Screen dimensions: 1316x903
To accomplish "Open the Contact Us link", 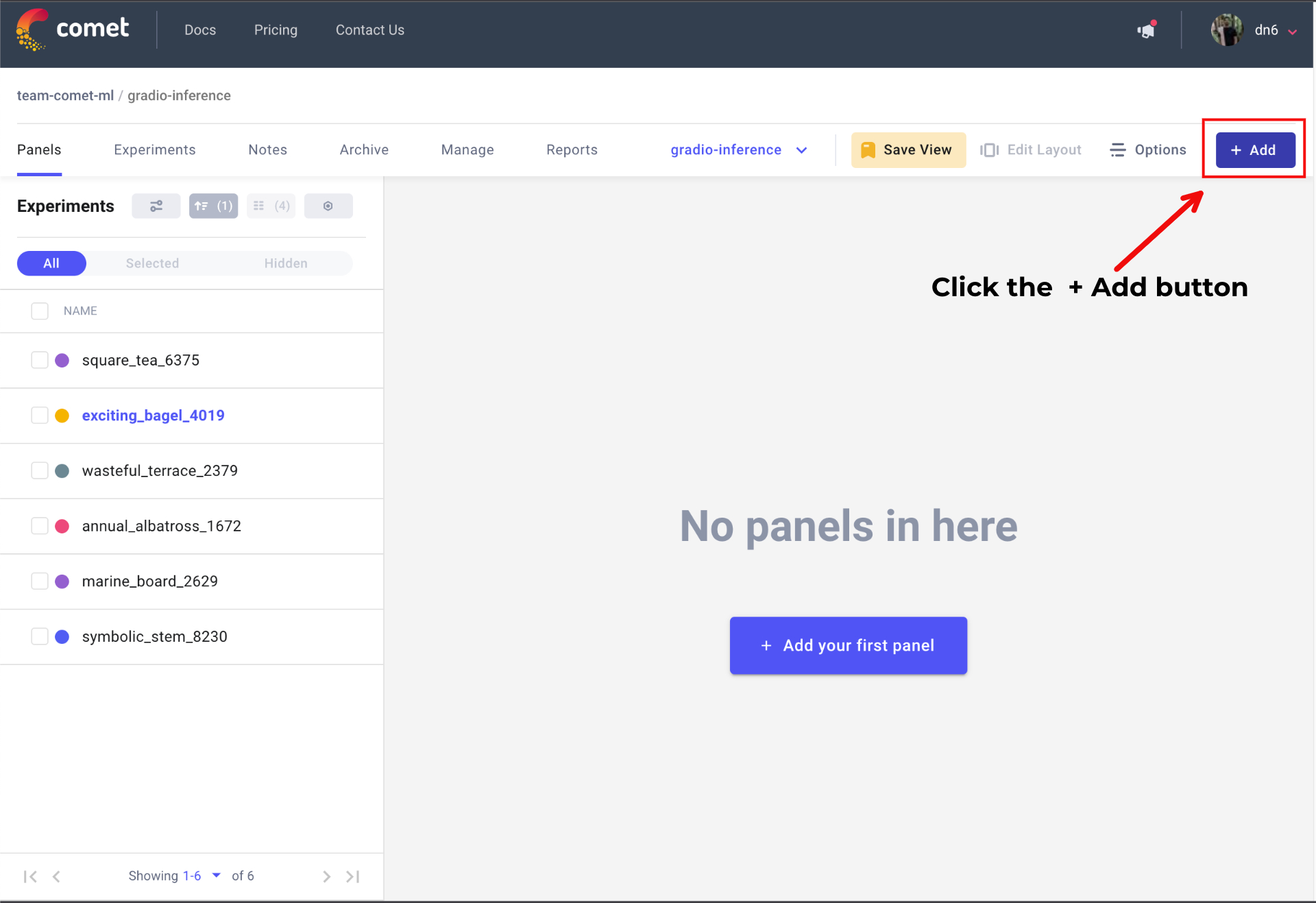I will point(370,30).
